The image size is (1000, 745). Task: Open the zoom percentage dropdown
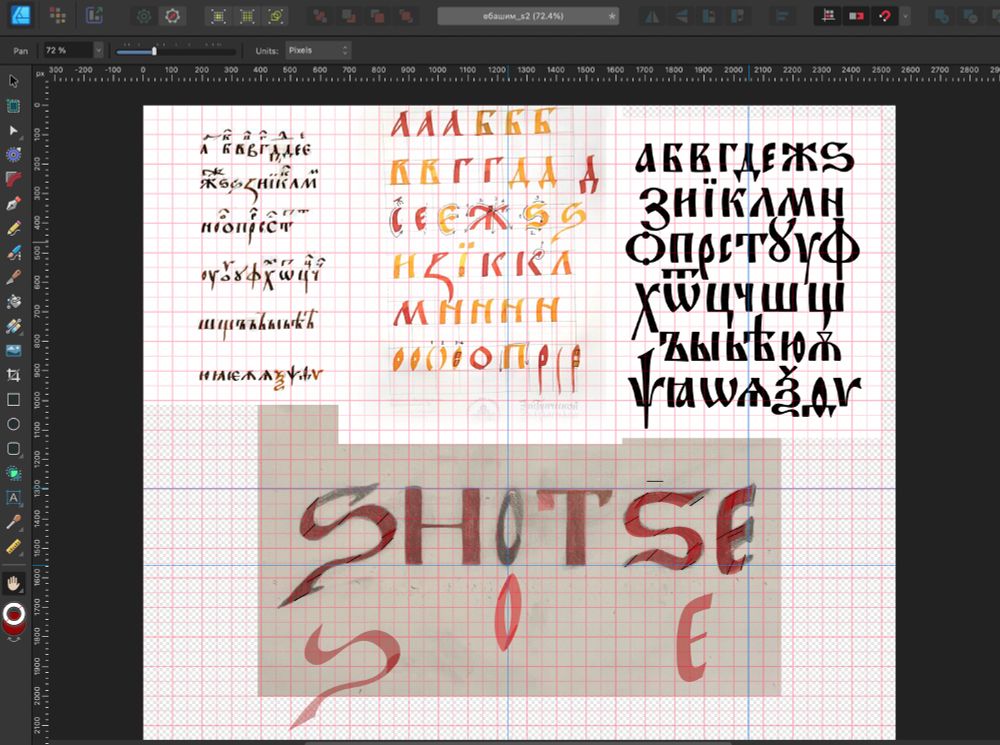click(x=100, y=49)
